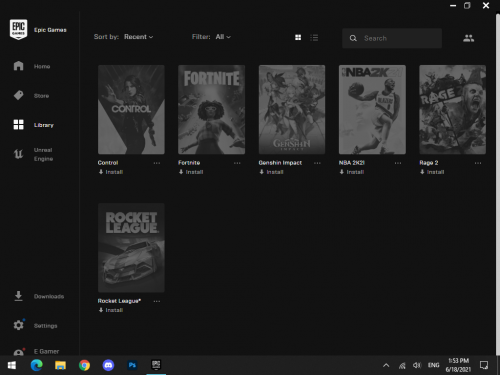Show hidden system tray icons

pyautogui.click(x=386, y=365)
